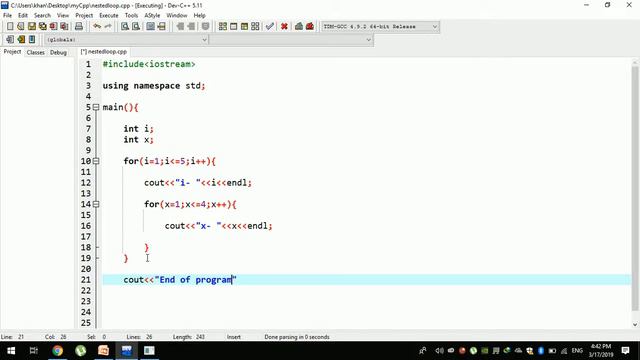
Task: Open the File menu
Action: pyautogui.click(x=7, y=16)
